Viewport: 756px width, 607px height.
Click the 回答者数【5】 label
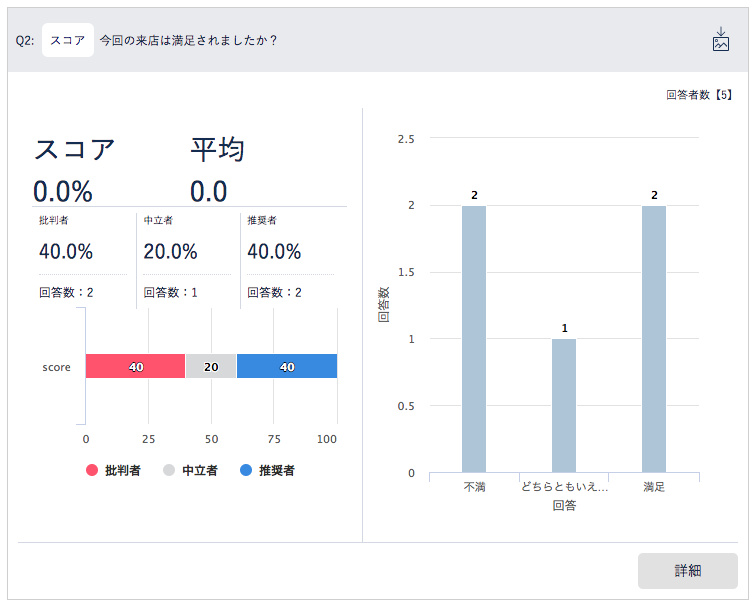coord(699,95)
